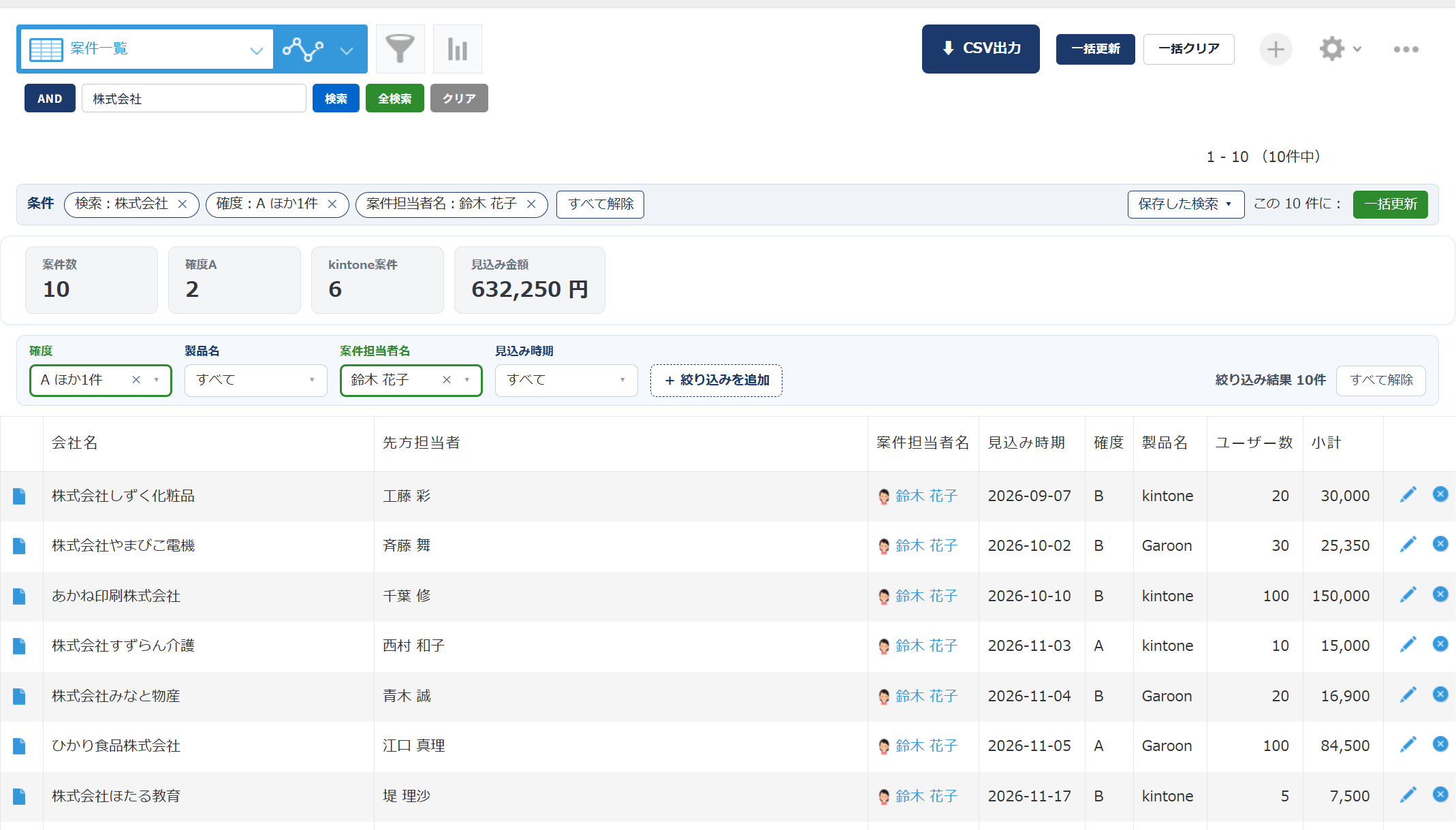Remove the 検索：株式会社 condition chip
The width and height of the screenshot is (1456, 830).
tap(182, 204)
